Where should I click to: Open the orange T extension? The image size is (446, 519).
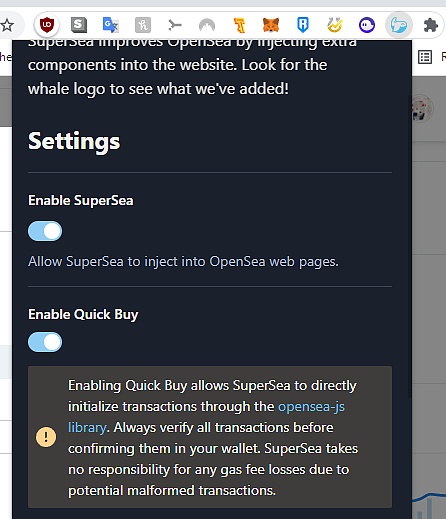pyautogui.click(x=239, y=25)
